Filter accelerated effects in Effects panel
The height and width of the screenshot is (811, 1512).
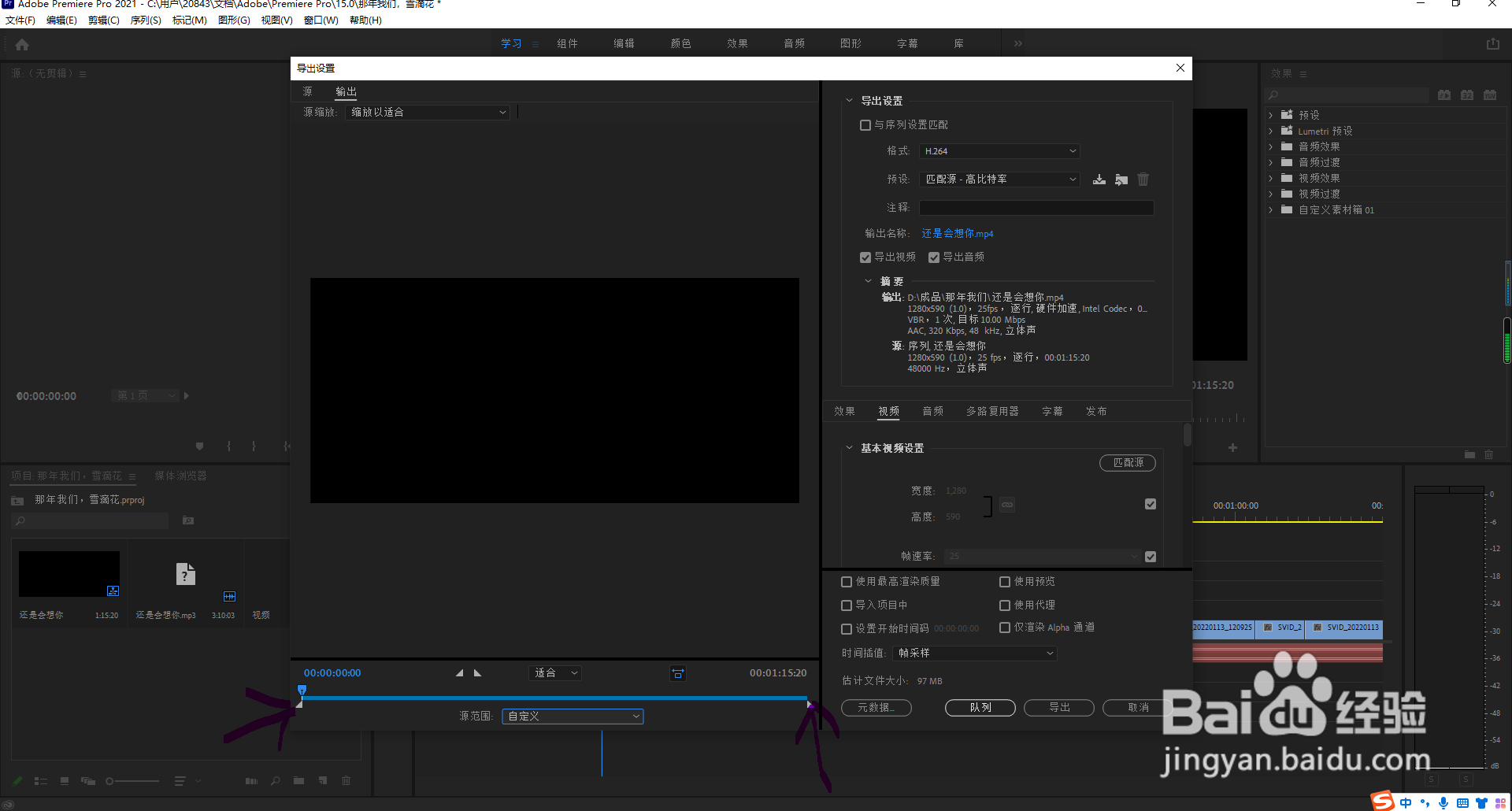1444,95
